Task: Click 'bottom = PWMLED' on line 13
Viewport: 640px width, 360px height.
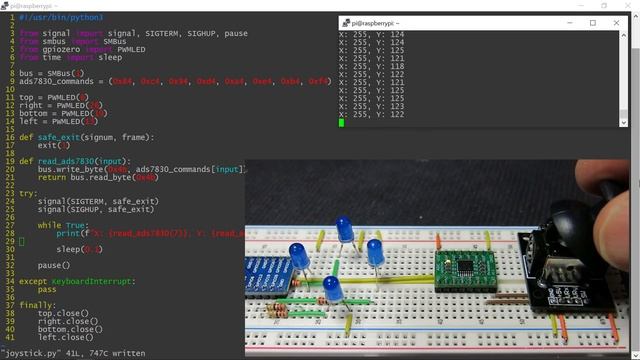Action: 55,113
